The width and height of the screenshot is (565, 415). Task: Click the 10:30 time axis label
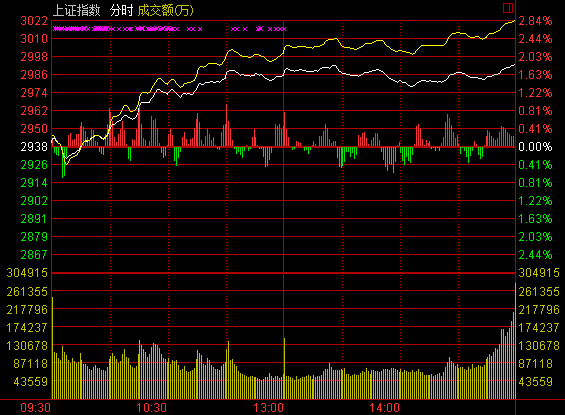coord(151,408)
